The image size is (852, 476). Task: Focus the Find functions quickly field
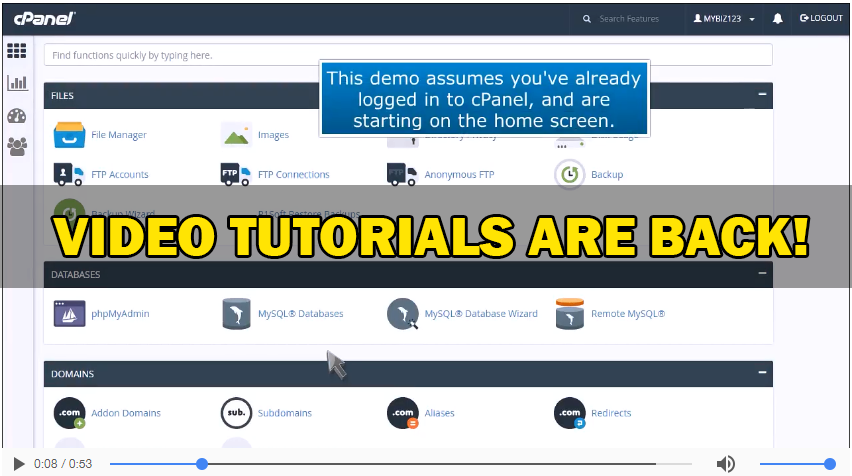408,55
